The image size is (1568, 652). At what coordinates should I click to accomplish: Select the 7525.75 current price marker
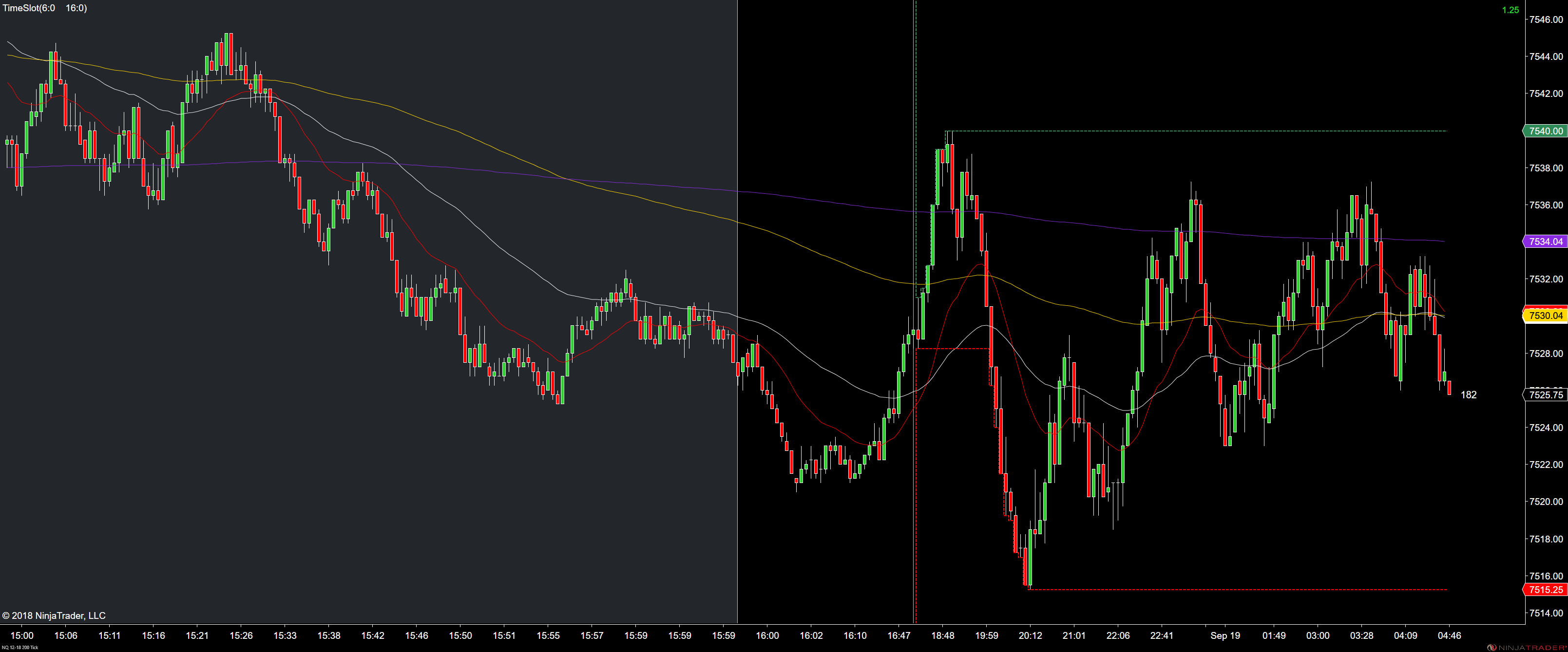click(1545, 395)
